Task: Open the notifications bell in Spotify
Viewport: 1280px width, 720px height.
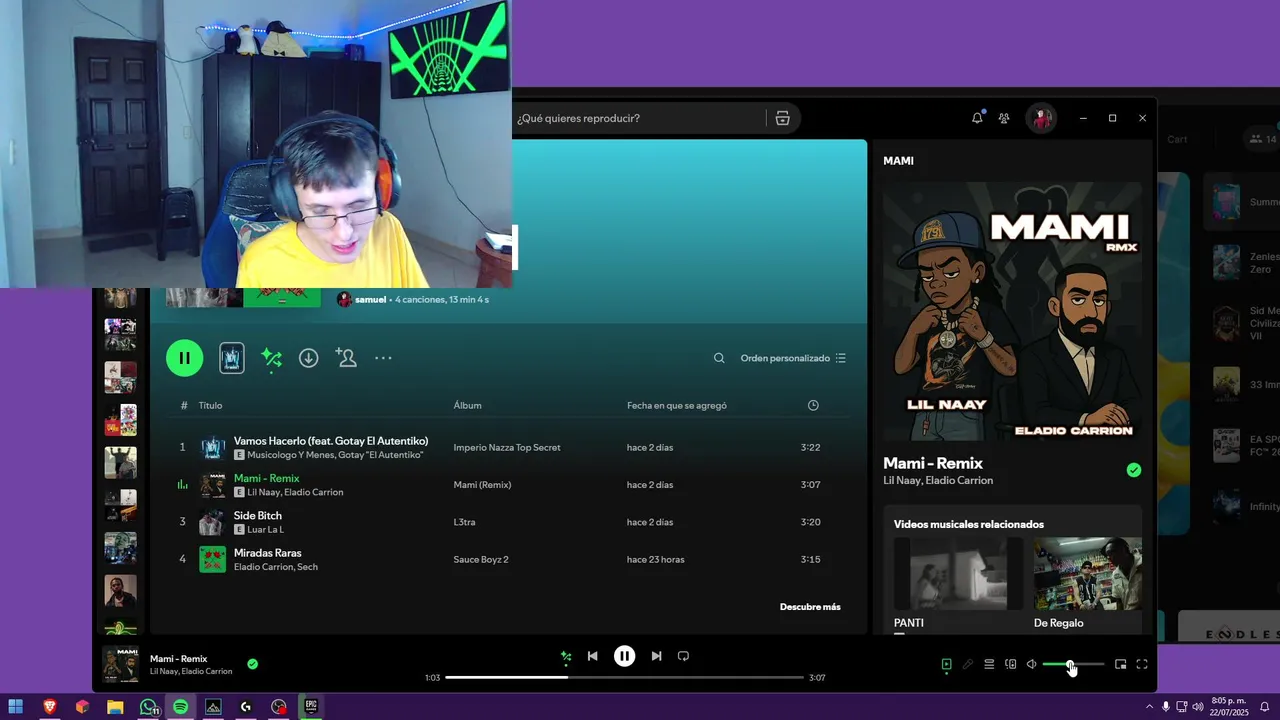Action: (977, 118)
